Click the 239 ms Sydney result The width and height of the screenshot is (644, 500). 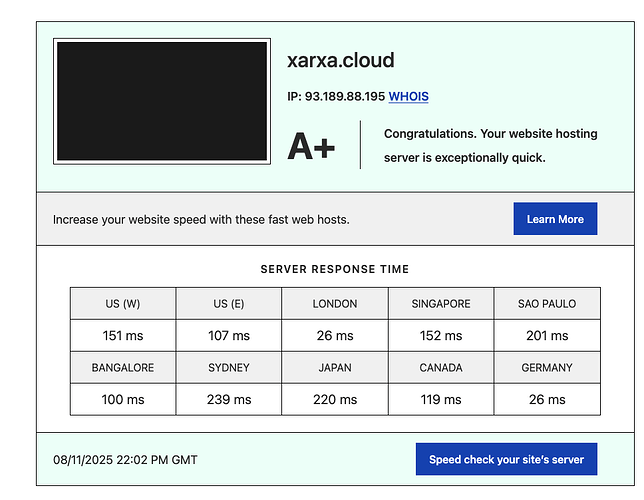[x=229, y=399]
